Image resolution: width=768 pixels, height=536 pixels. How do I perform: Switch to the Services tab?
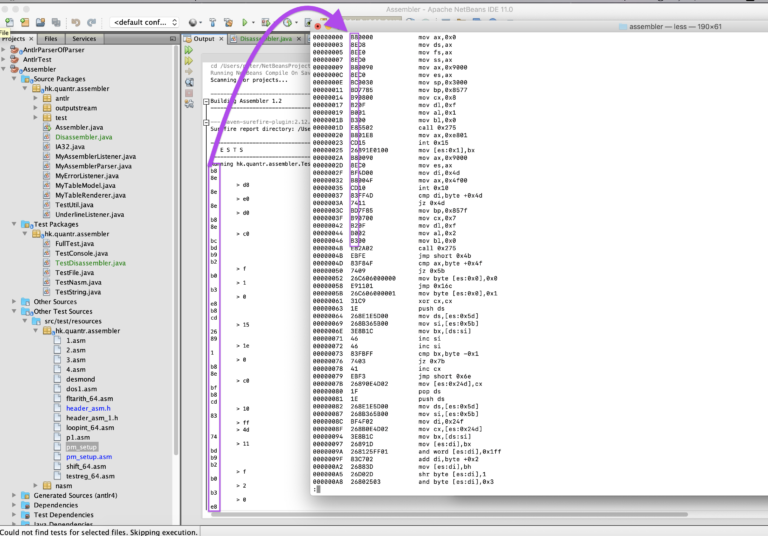tap(84, 38)
